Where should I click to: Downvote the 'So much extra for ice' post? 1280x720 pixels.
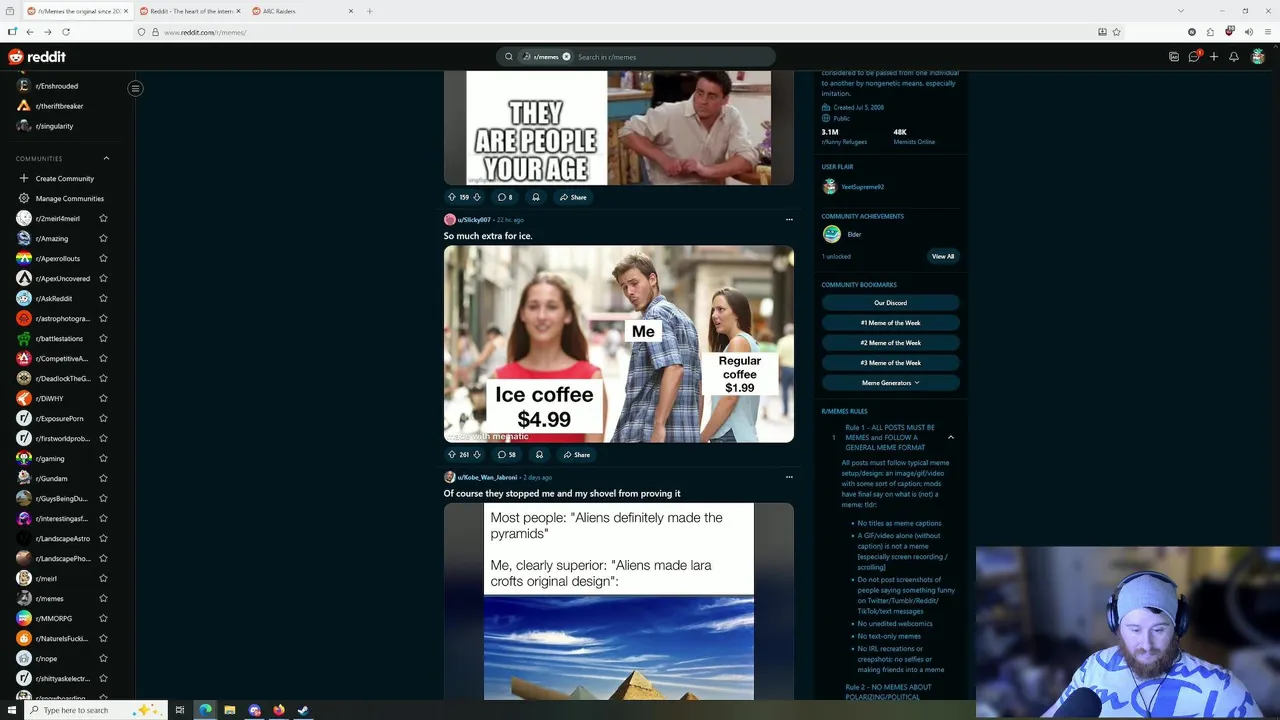pos(477,455)
